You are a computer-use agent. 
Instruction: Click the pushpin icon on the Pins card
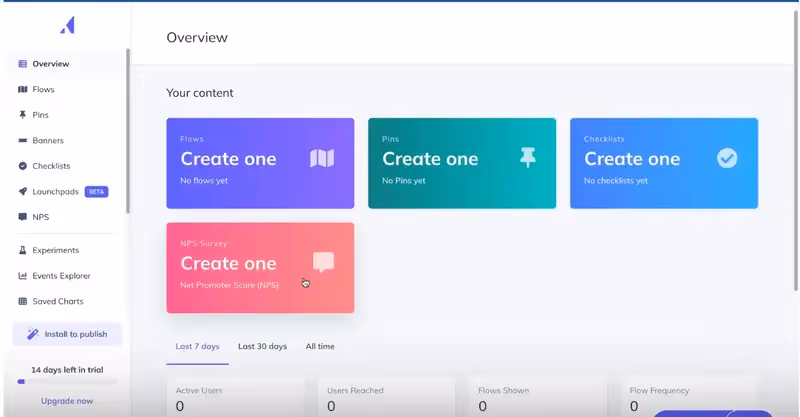[528, 158]
